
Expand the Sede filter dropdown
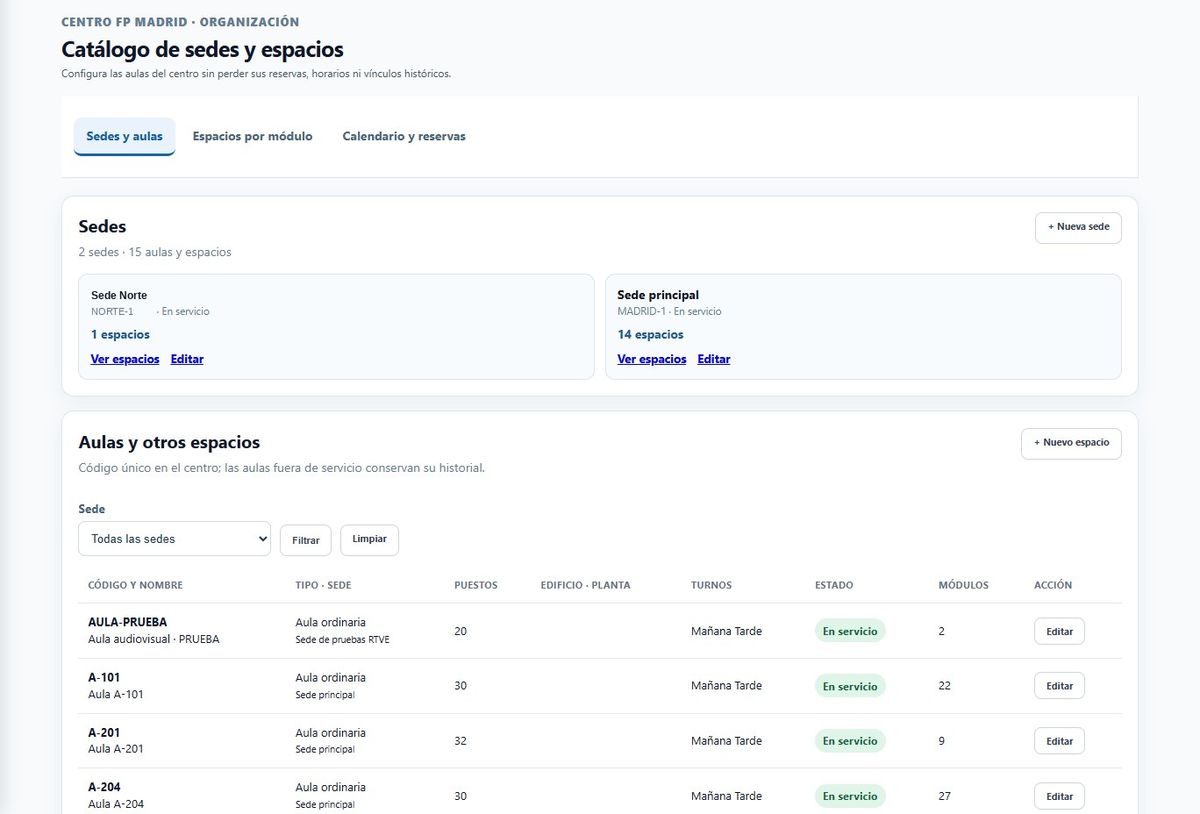point(175,539)
